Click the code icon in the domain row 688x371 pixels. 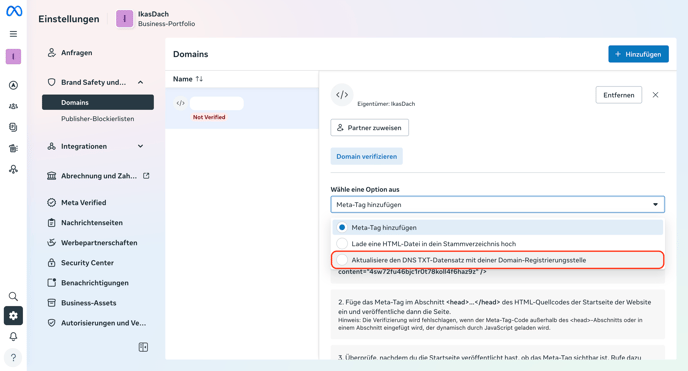[180, 103]
